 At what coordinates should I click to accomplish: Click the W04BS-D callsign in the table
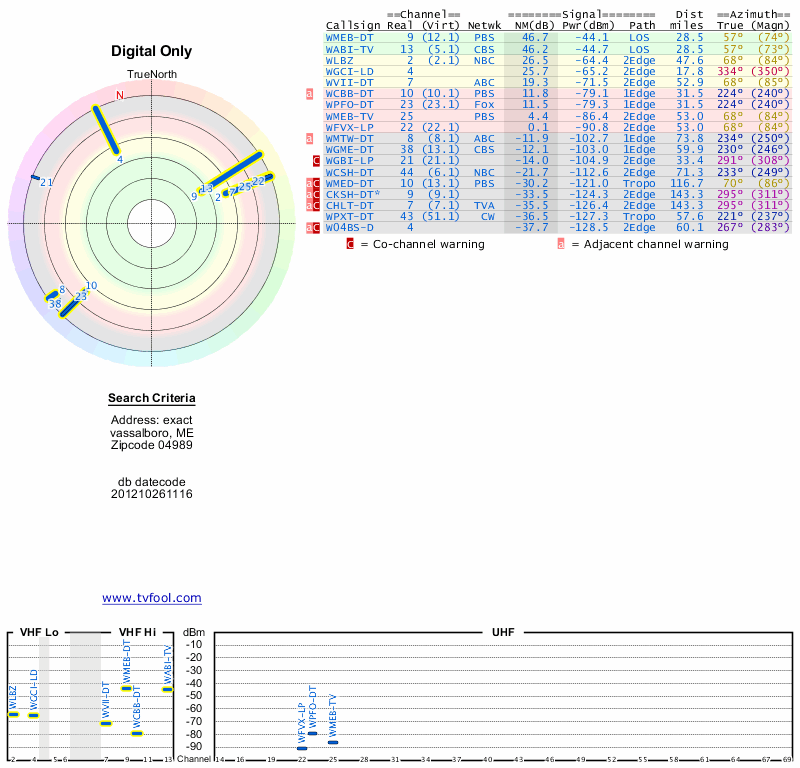click(x=349, y=227)
